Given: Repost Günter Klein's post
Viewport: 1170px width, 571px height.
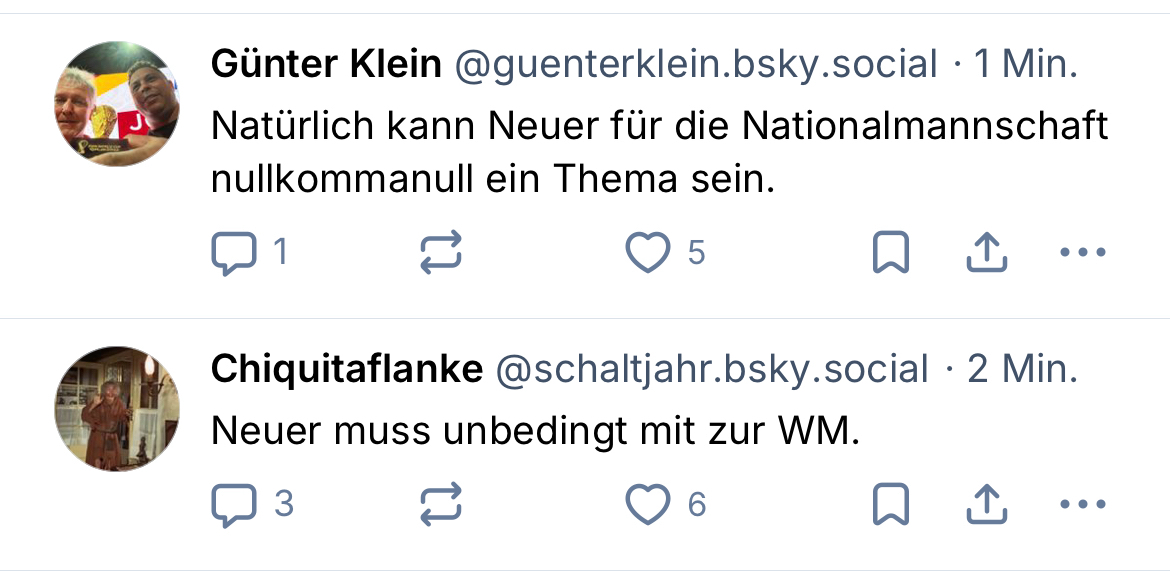Looking at the screenshot, I should (x=440, y=253).
